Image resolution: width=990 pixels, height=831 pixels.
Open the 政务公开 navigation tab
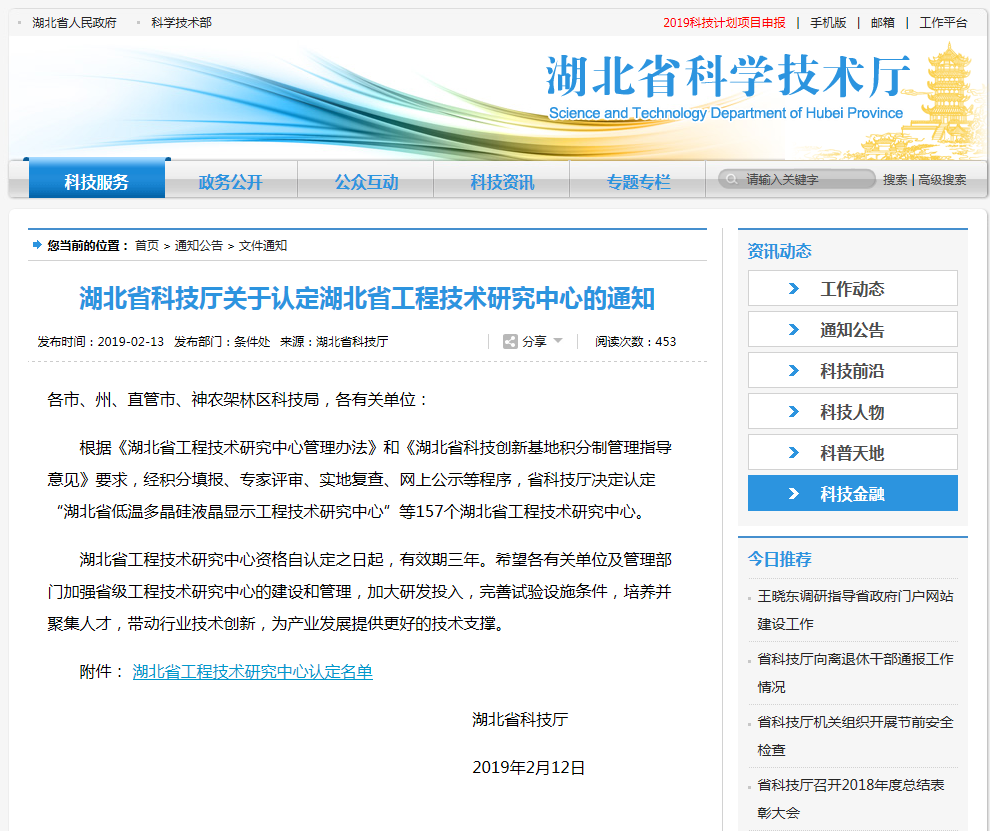pyautogui.click(x=231, y=181)
